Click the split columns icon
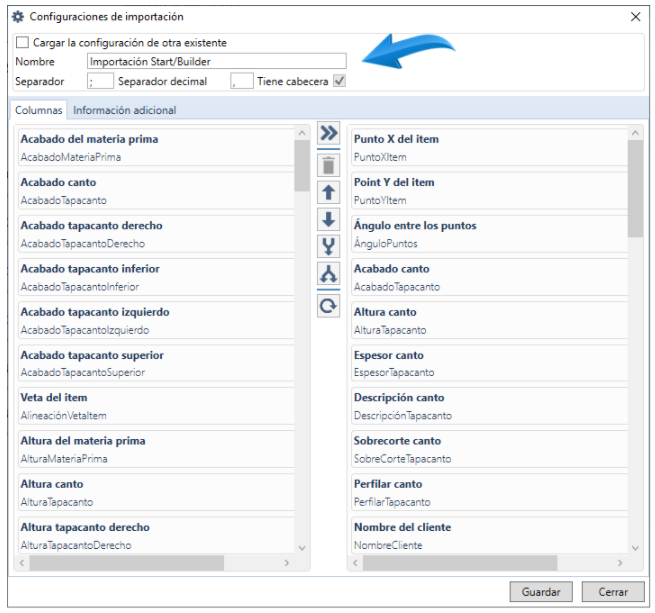This screenshot has width=655, height=613. click(x=328, y=274)
